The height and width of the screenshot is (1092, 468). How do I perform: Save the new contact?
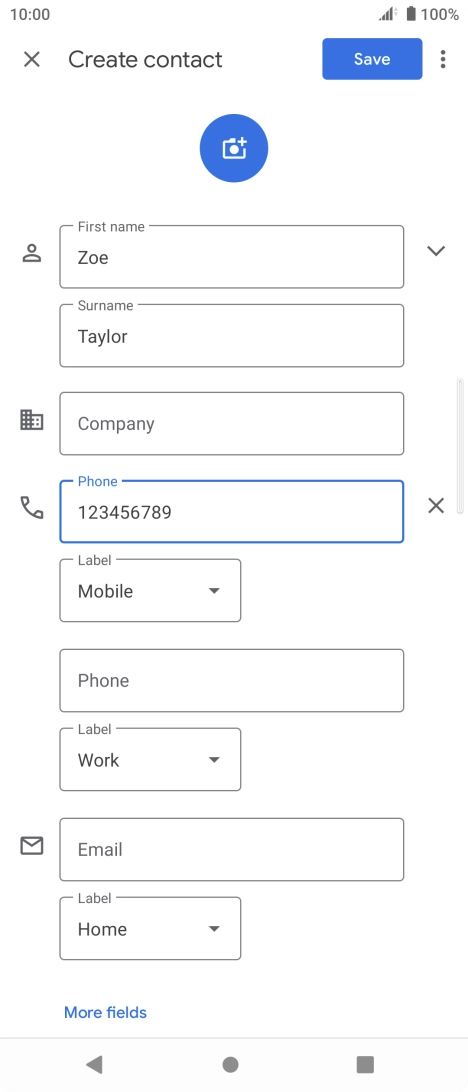(372, 59)
